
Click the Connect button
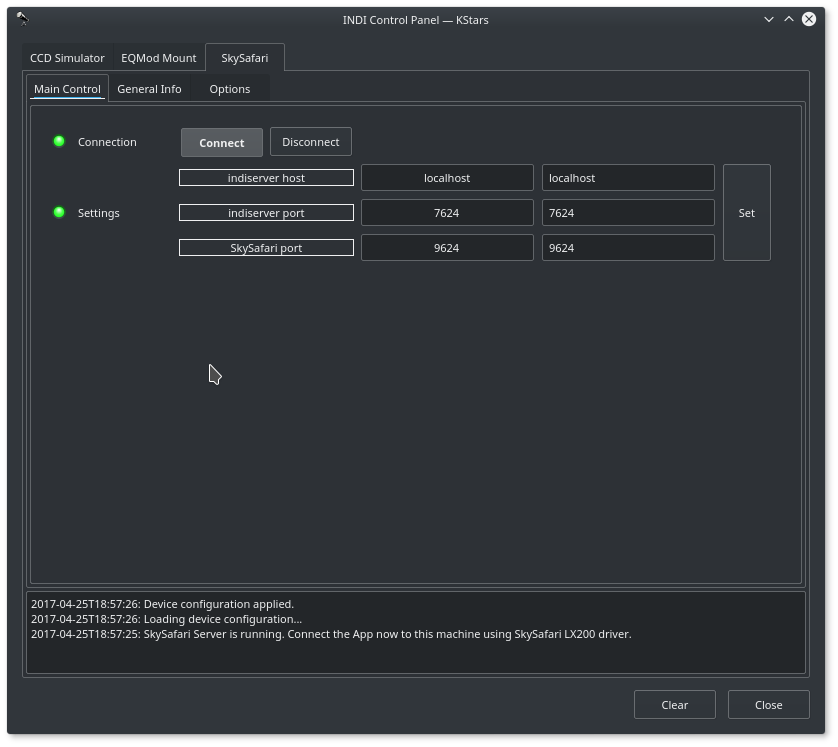click(x=222, y=142)
